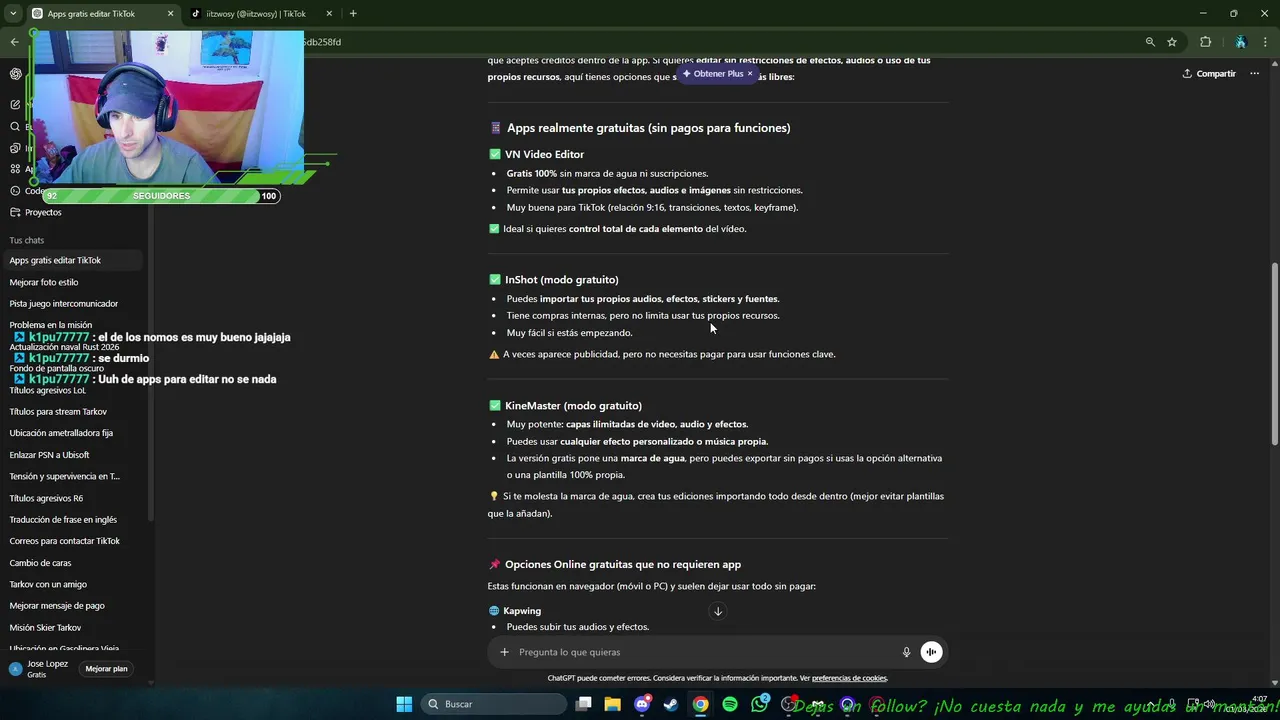Click the Mejorar plan button
This screenshot has width=1280, height=720.
point(106,669)
